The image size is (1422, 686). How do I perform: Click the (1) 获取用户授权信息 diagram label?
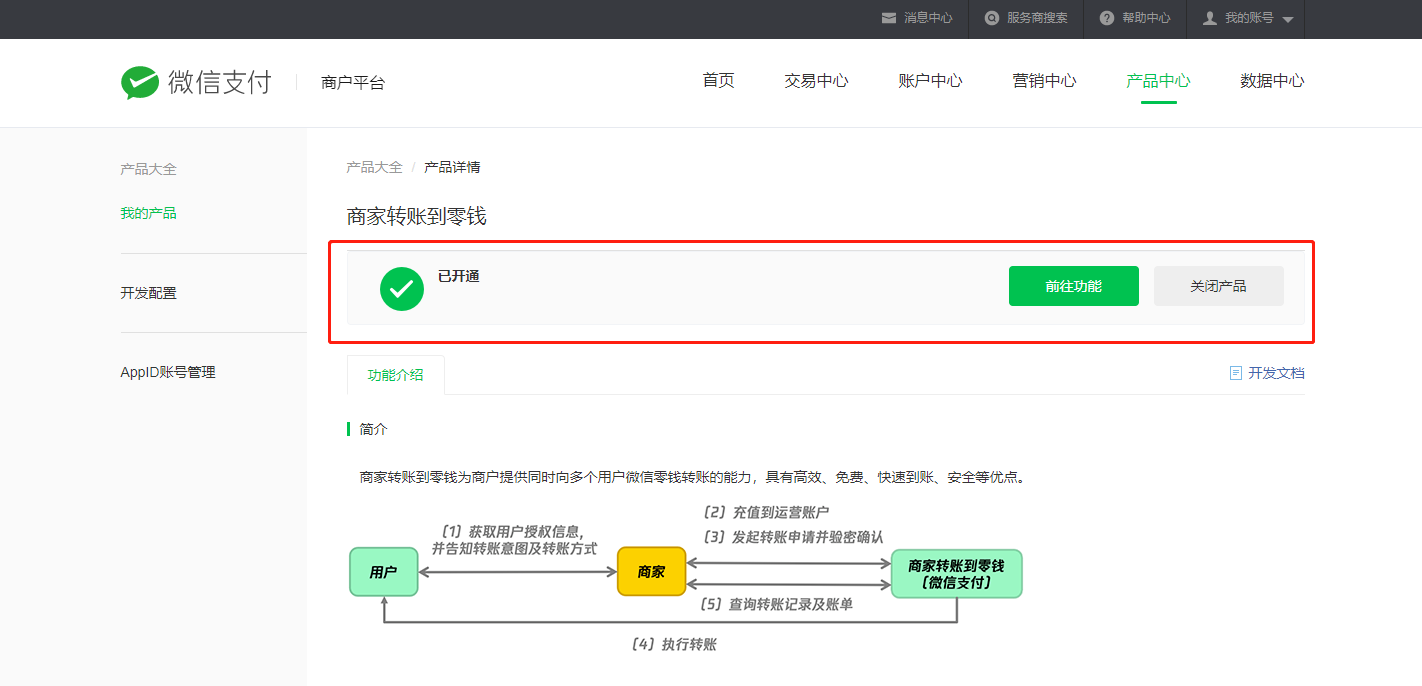514,540
